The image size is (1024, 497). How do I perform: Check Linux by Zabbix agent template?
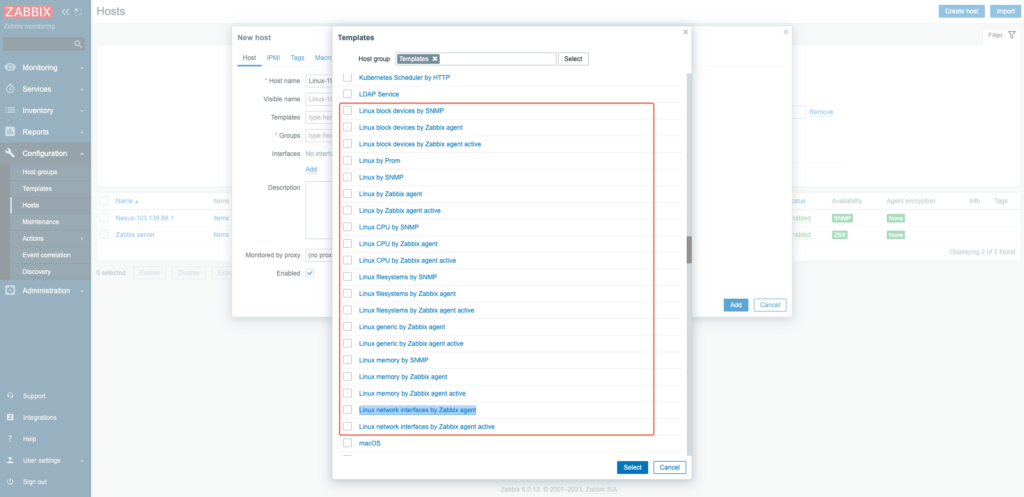pyautogui.click(x=347, y=194)
